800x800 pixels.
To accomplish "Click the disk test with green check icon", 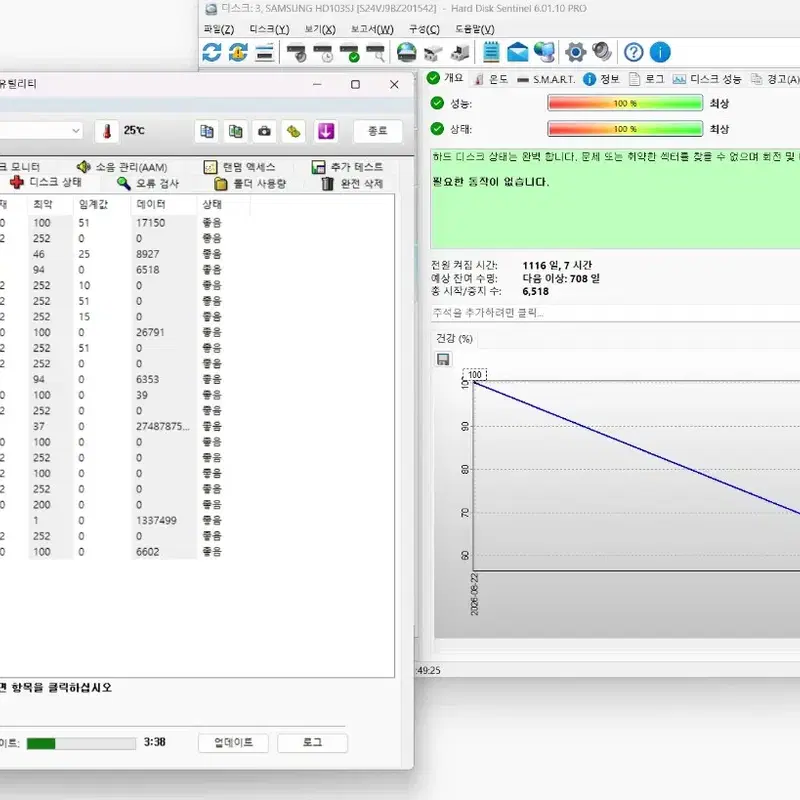I will tap(350, 52).
